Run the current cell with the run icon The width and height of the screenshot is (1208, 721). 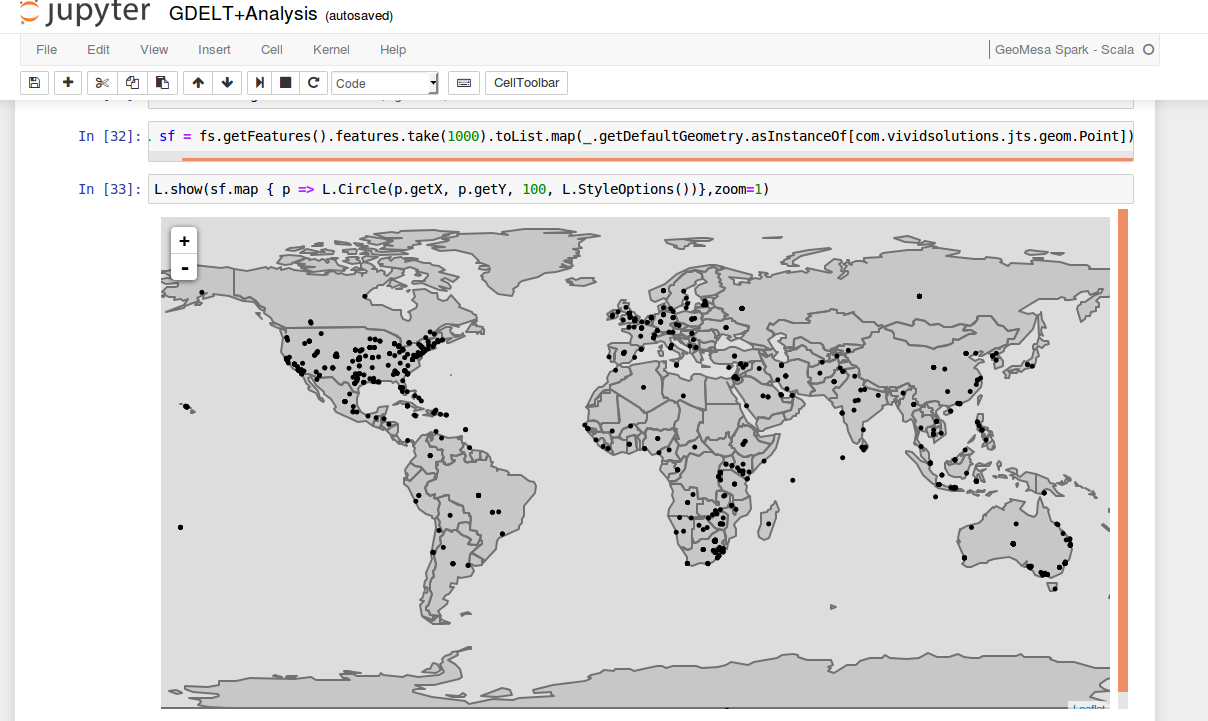click(258, 83)
